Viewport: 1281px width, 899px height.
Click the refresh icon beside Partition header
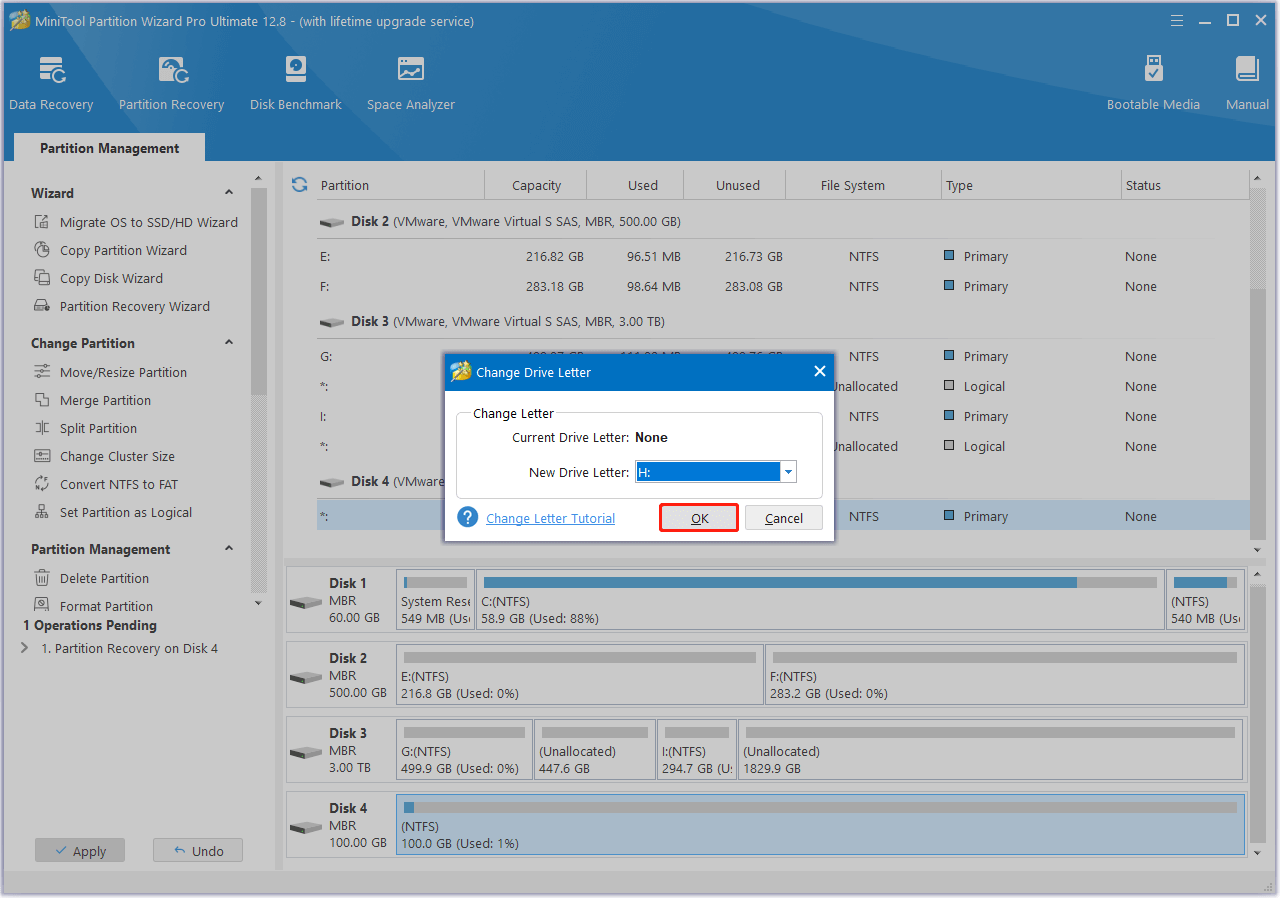point(299,185)
